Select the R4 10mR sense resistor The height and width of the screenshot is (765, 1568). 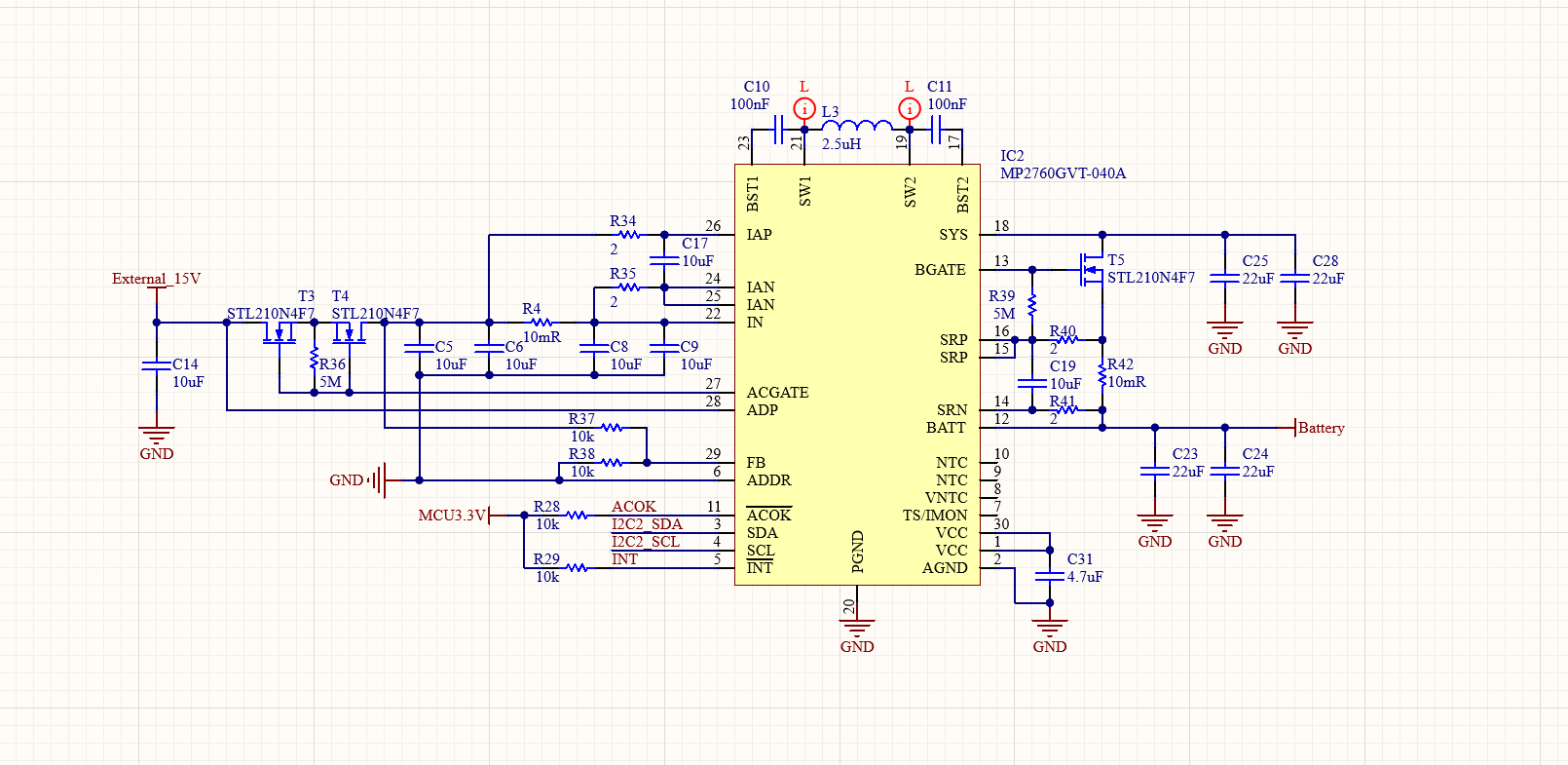pyautogui.click(x=541, y=323)
